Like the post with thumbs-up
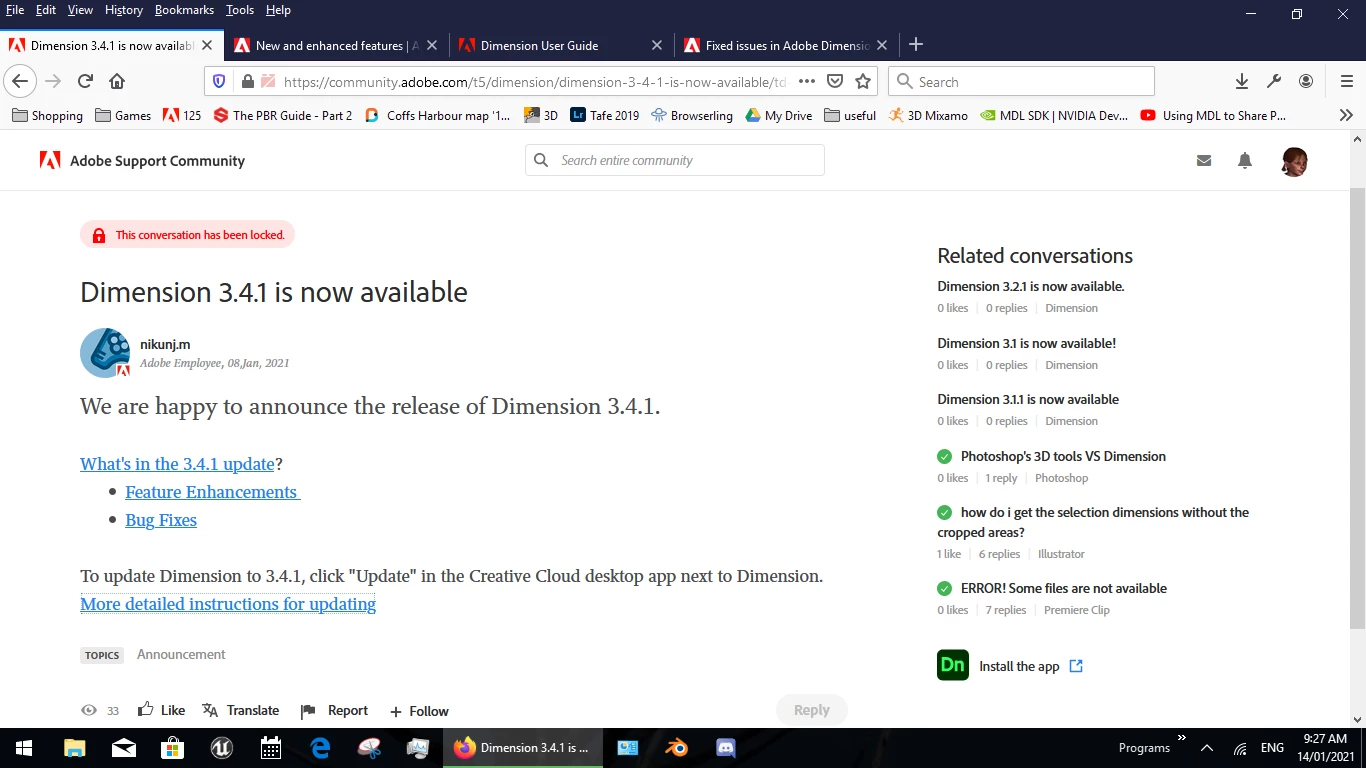The height and width of the screenshot is (768, 1366). 161,710
